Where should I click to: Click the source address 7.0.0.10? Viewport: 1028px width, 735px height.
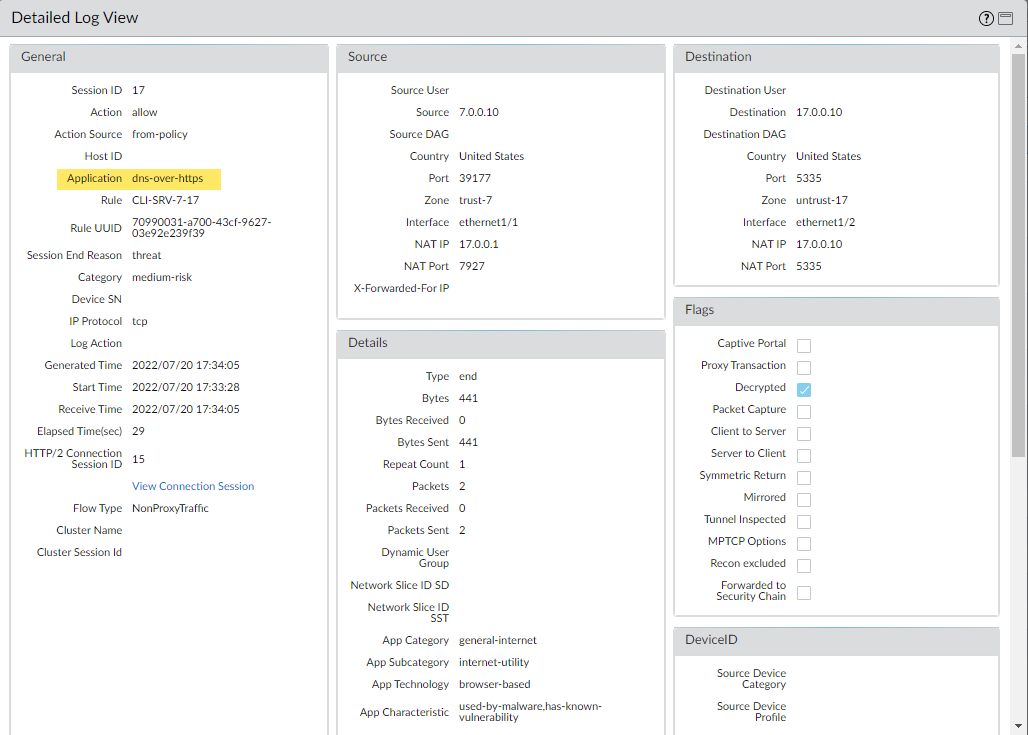tap(478, 112)
